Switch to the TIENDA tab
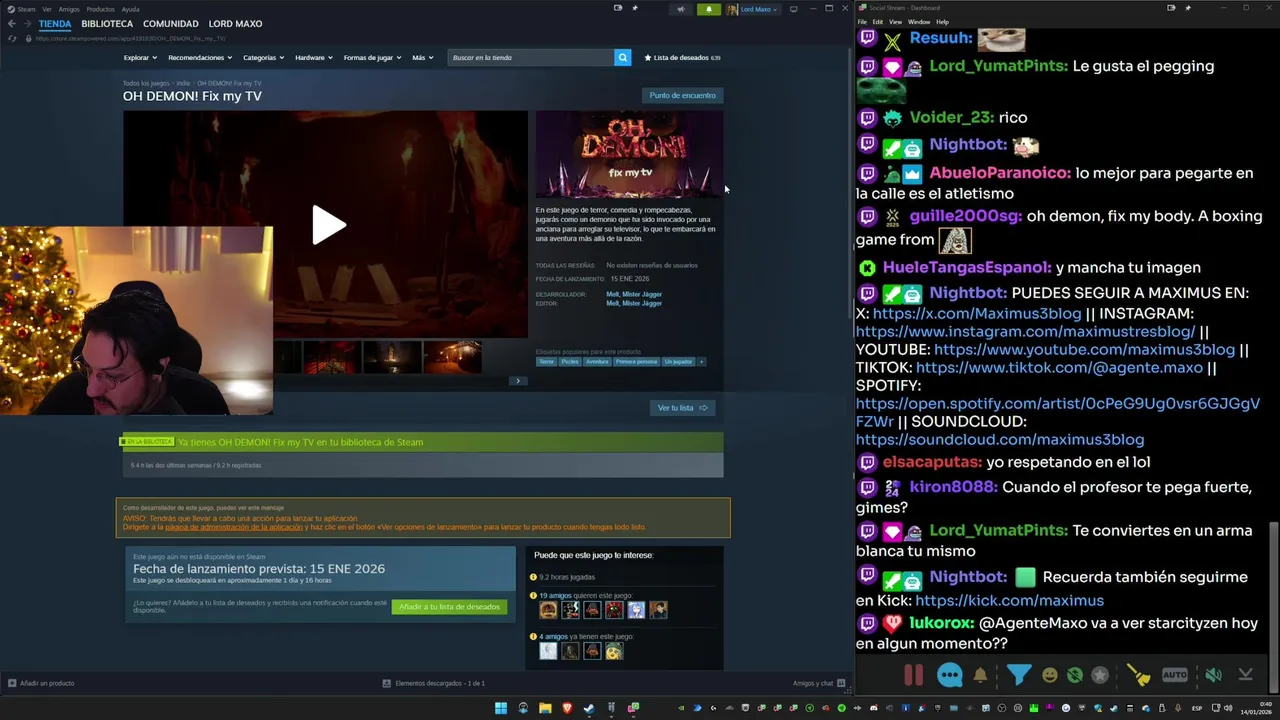The height and width of the screenshot is (720, 1280). click(x=55, y=23)
